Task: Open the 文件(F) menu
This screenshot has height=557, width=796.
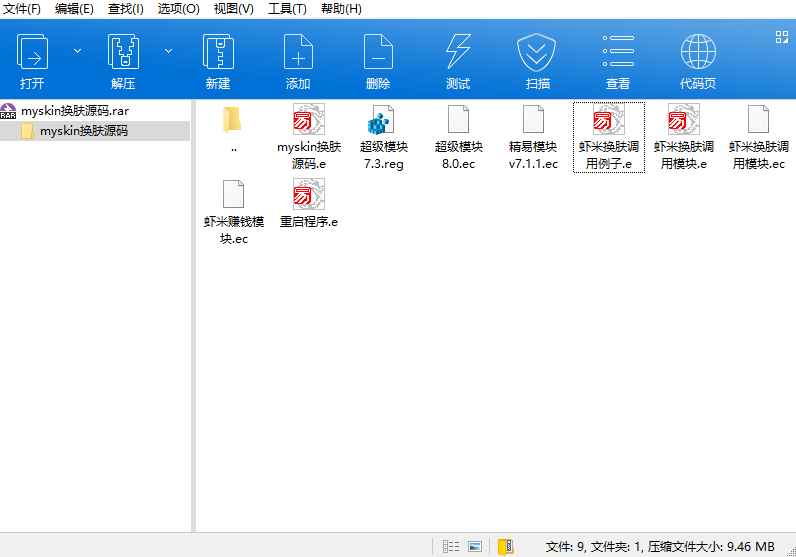Action: point(21,9)
